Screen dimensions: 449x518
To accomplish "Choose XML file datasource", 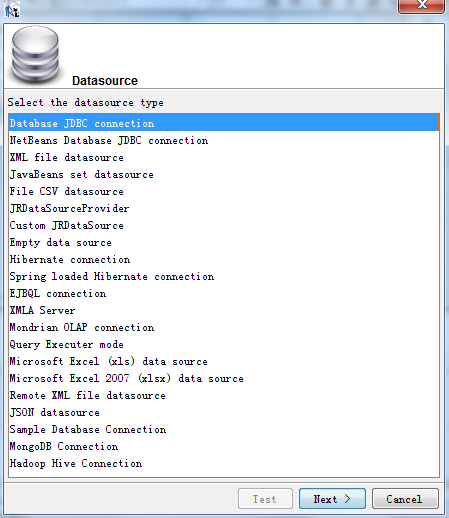I will [x=224, y=157].
